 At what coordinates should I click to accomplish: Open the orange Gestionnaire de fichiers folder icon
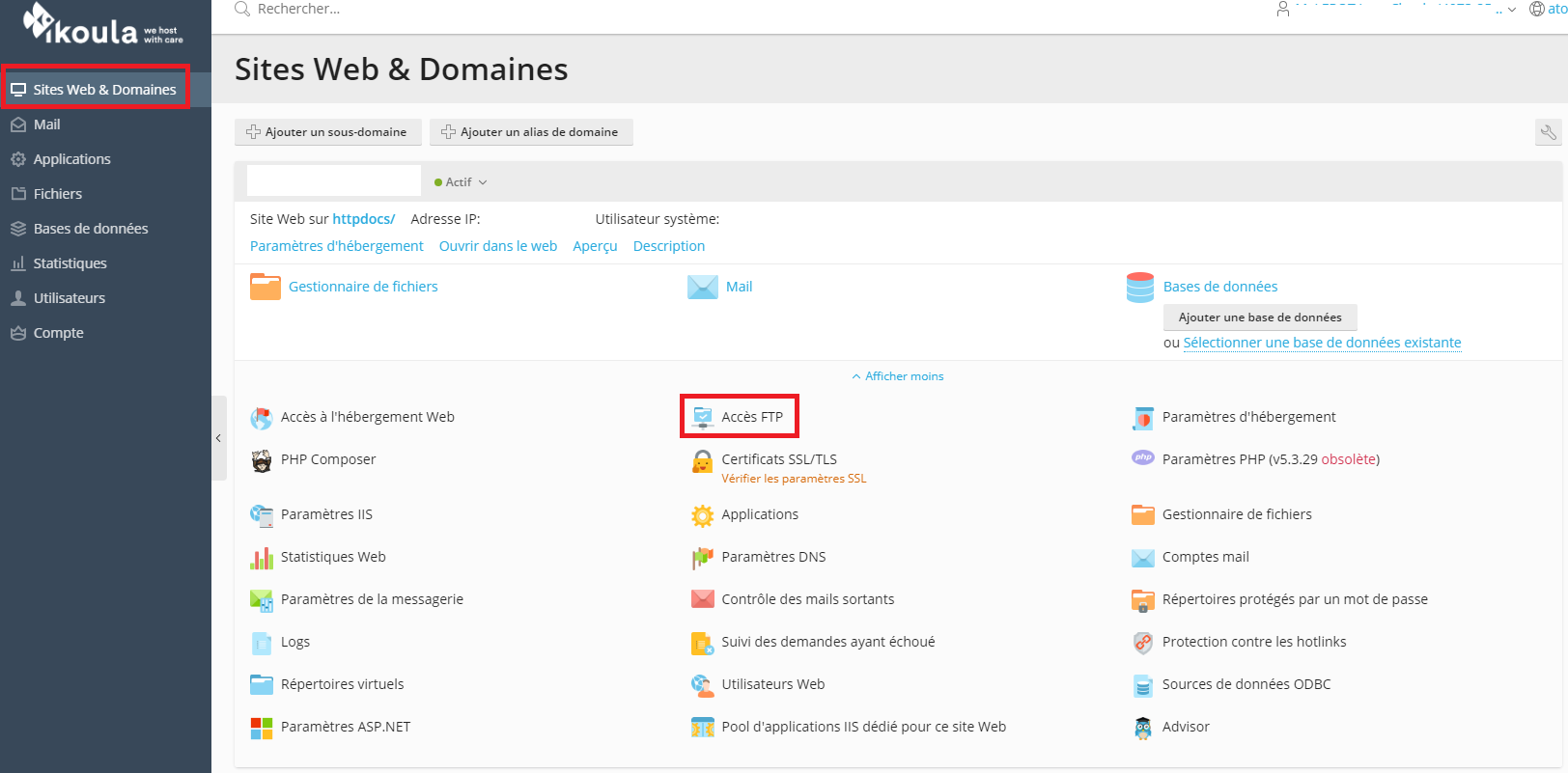266,287
